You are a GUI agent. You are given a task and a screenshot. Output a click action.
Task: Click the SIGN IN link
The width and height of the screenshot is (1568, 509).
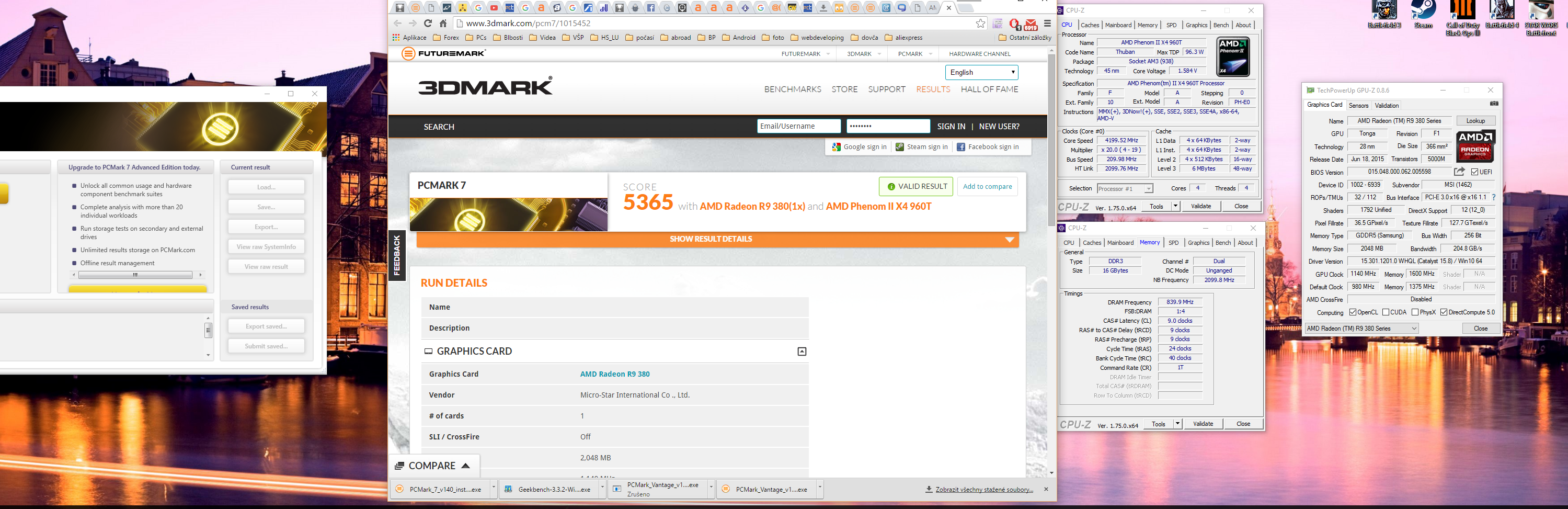951,127
